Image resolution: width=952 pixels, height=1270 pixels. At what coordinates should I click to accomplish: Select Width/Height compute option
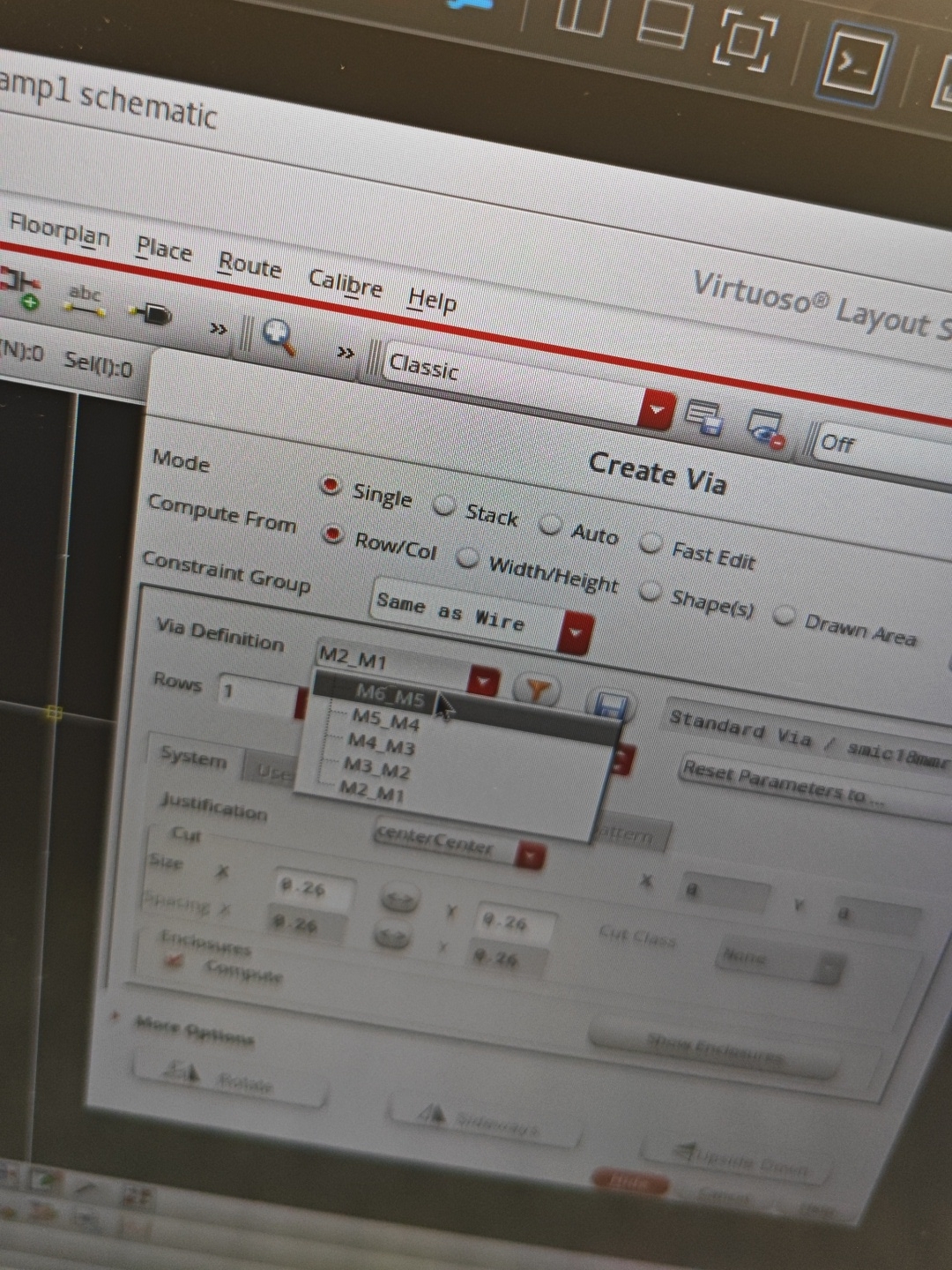(466, 558)
